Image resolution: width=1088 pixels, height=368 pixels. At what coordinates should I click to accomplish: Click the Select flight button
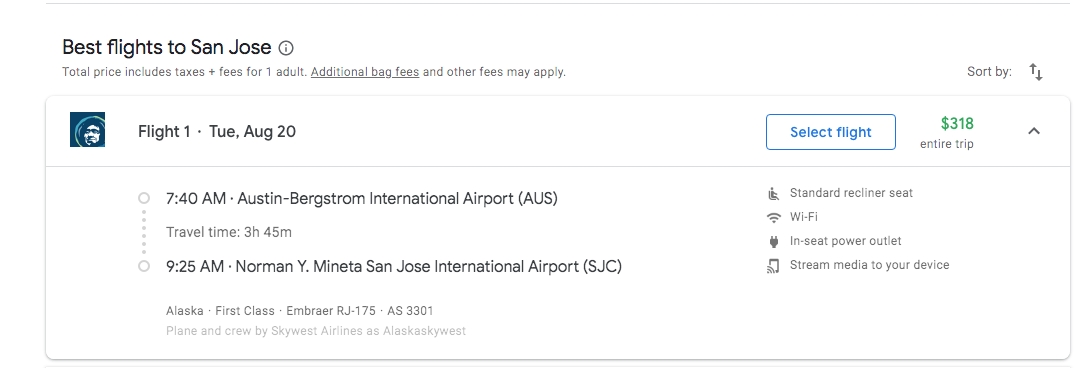(x=831, y=132)
